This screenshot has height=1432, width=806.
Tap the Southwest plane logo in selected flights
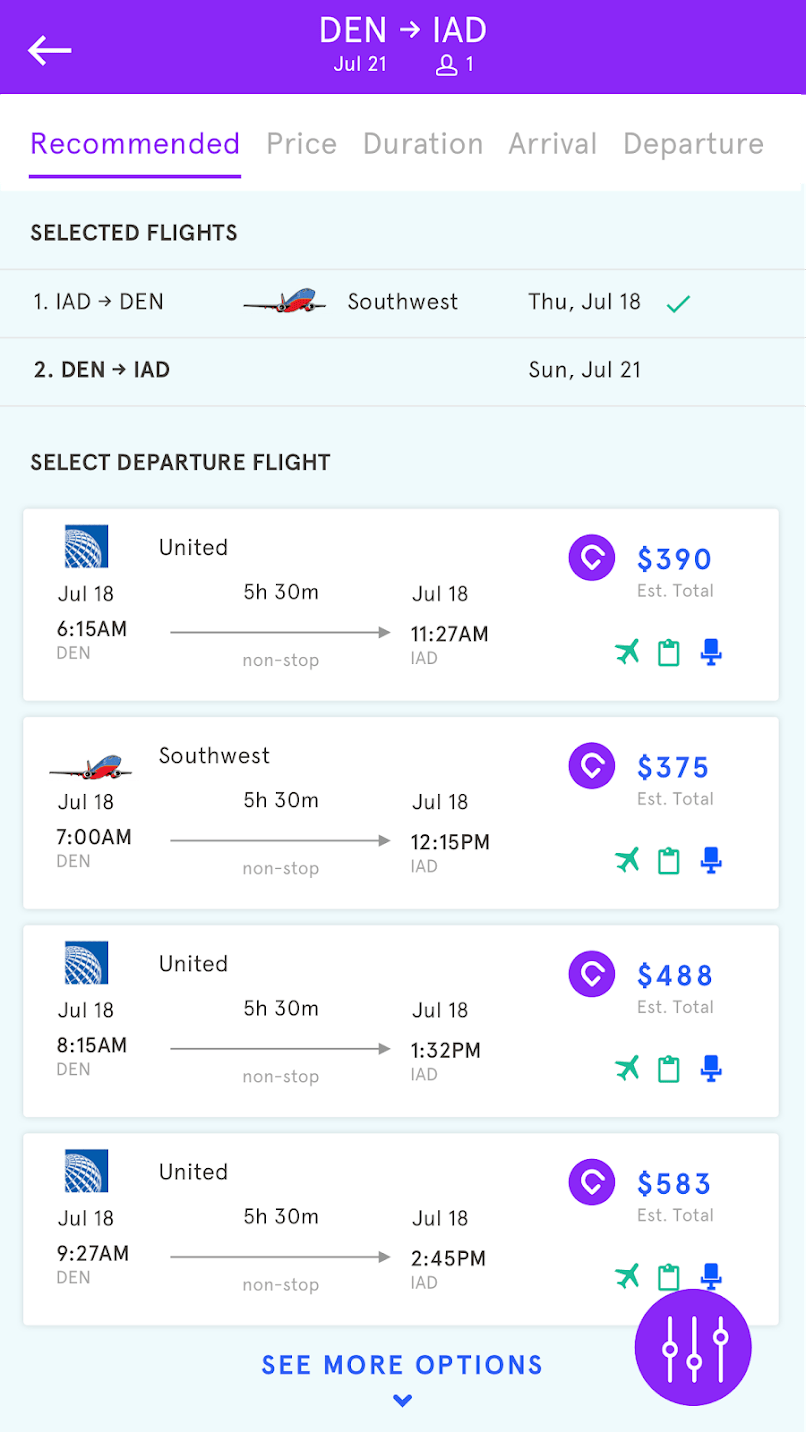285,301
